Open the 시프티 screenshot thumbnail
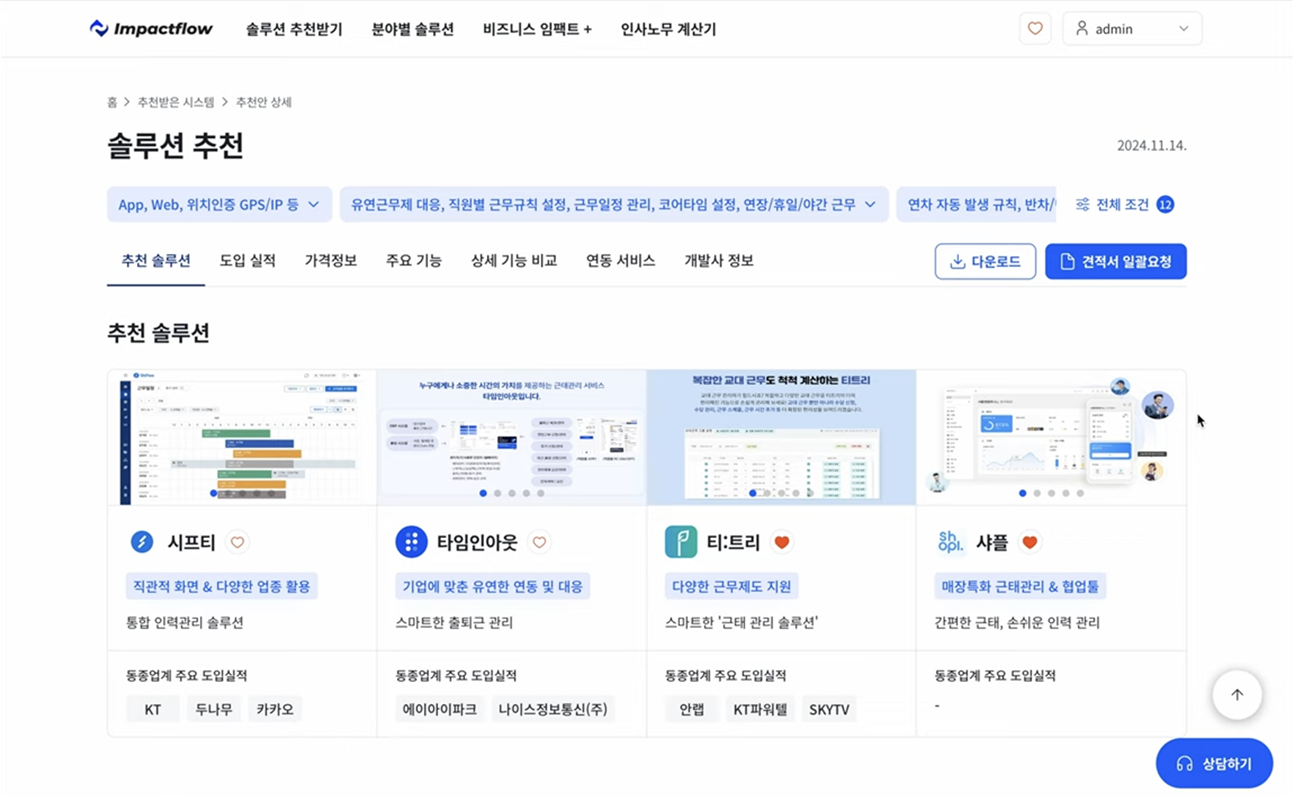Viewport: 1293px width, 797px height. click(x=242, y=437)
